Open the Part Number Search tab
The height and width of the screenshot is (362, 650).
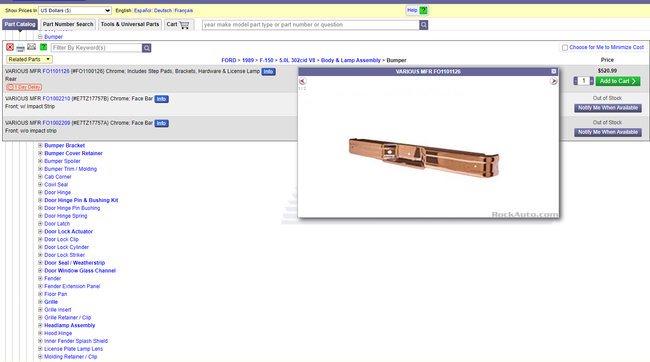(x=68, y=24)
